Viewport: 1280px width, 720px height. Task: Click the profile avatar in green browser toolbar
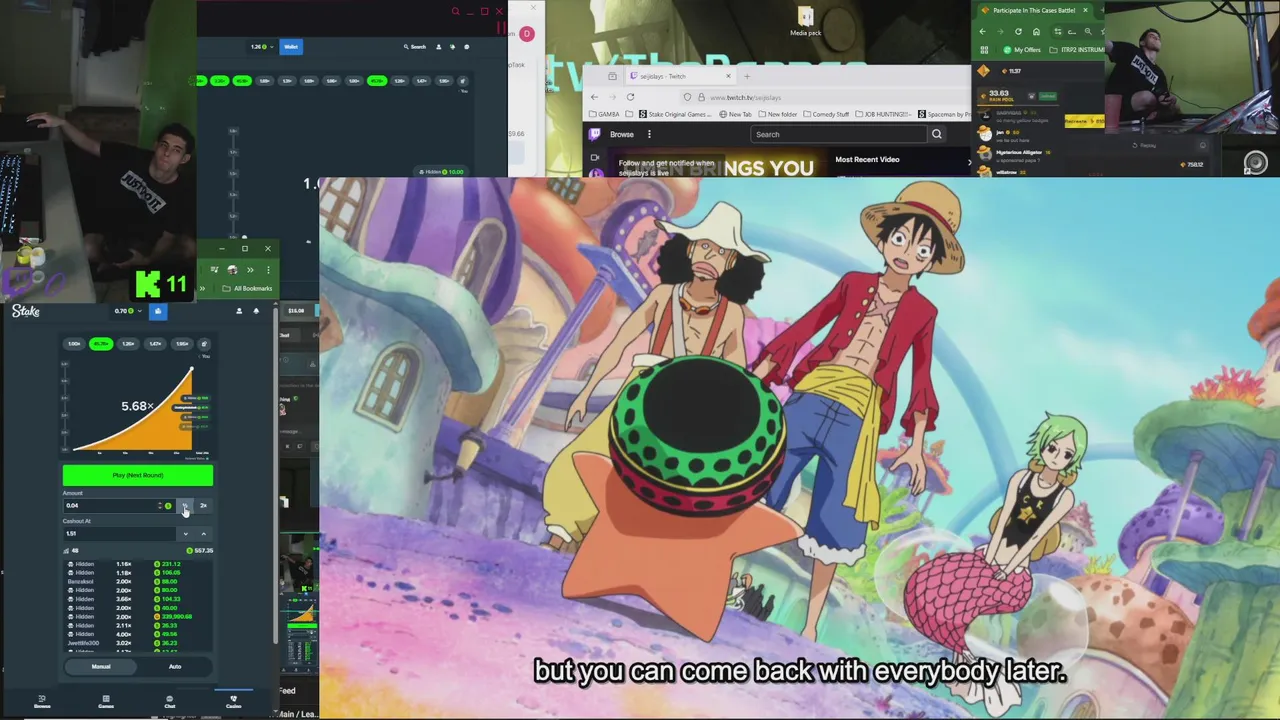click(232, 270)
